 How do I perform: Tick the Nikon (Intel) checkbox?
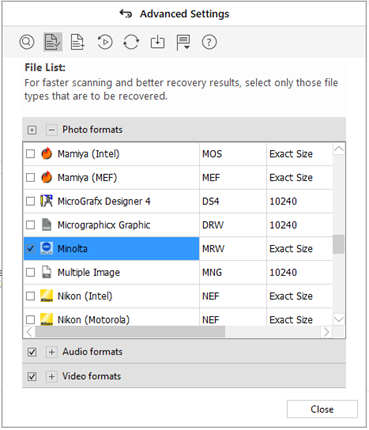[30, 296]
